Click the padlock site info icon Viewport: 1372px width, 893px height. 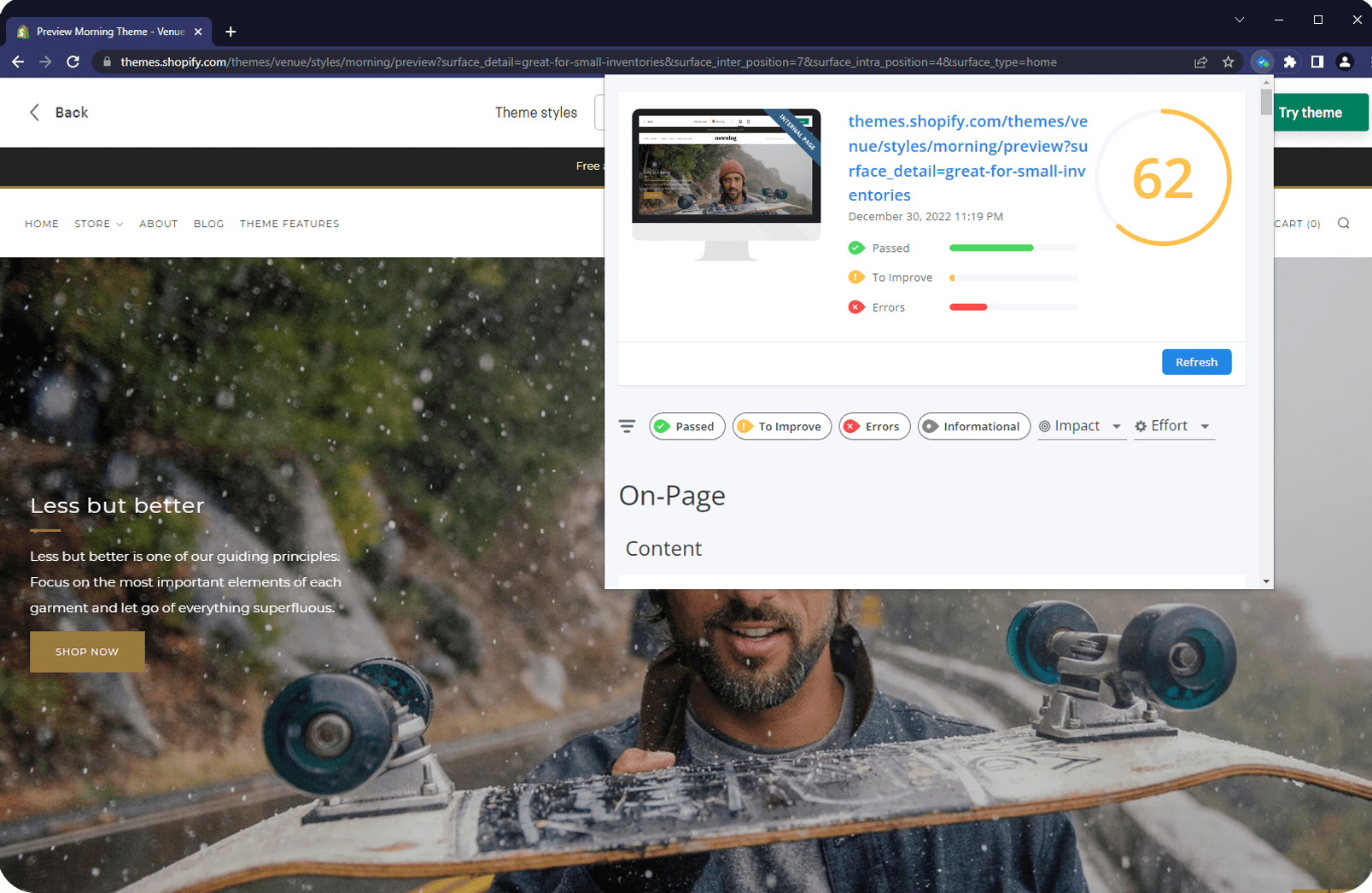click(x=107, y=61)
